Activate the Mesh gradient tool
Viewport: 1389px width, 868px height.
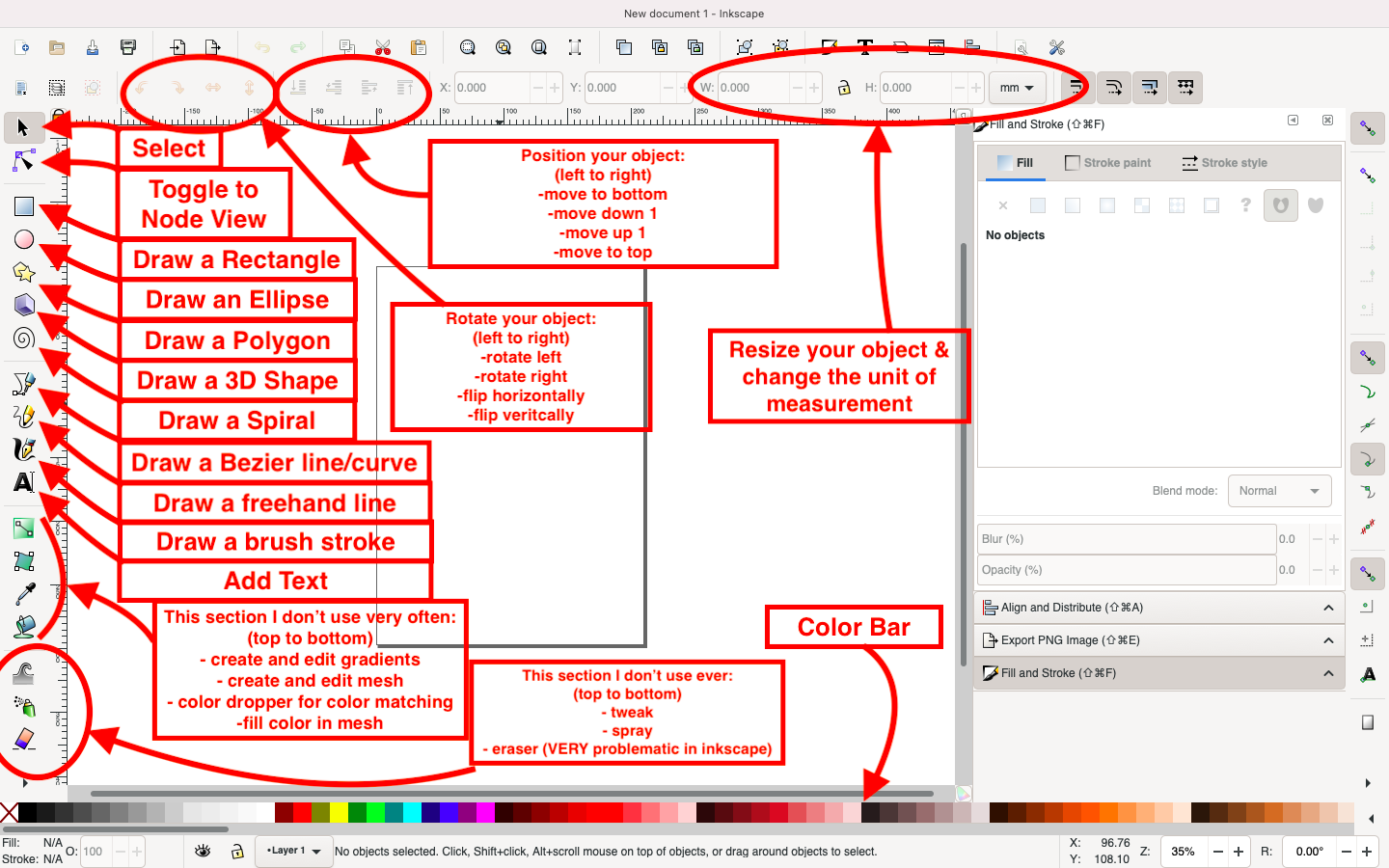pos(23,561)
